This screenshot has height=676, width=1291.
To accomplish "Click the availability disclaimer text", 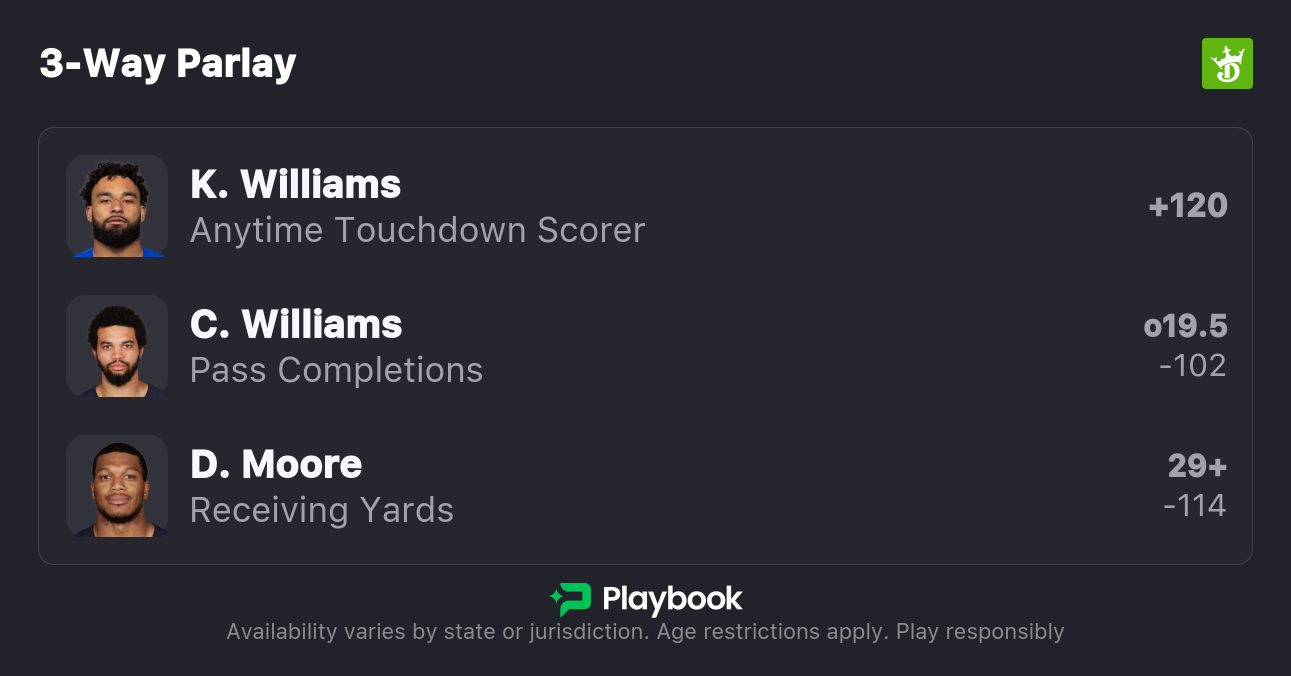I will point(556,632).
